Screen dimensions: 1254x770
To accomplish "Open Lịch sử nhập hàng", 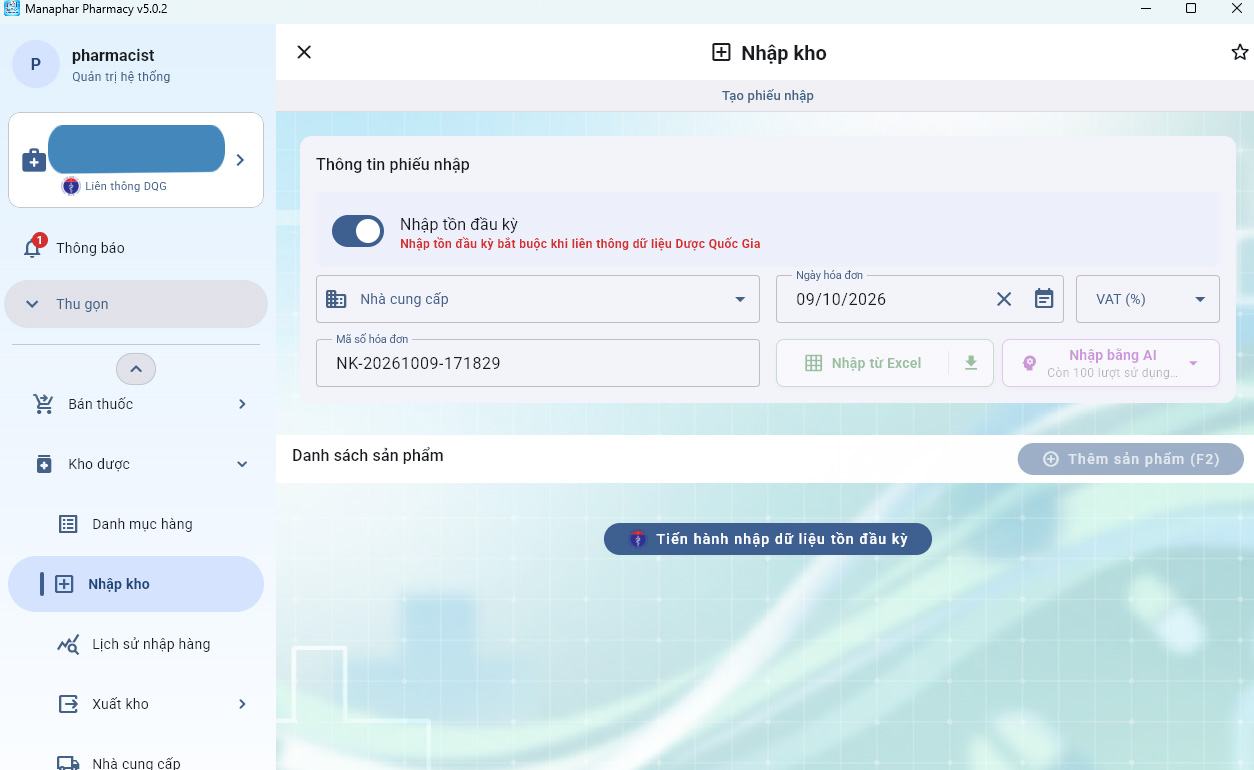I will [x=136, y=644].
